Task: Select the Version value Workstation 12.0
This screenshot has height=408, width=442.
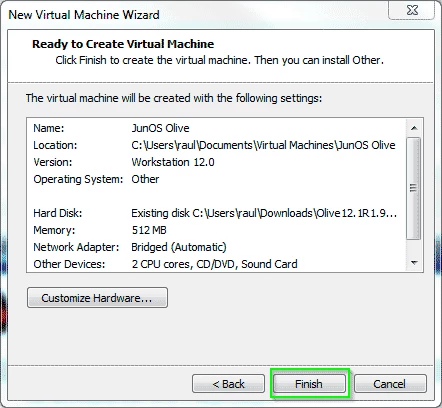Action: tap(173, 162)
